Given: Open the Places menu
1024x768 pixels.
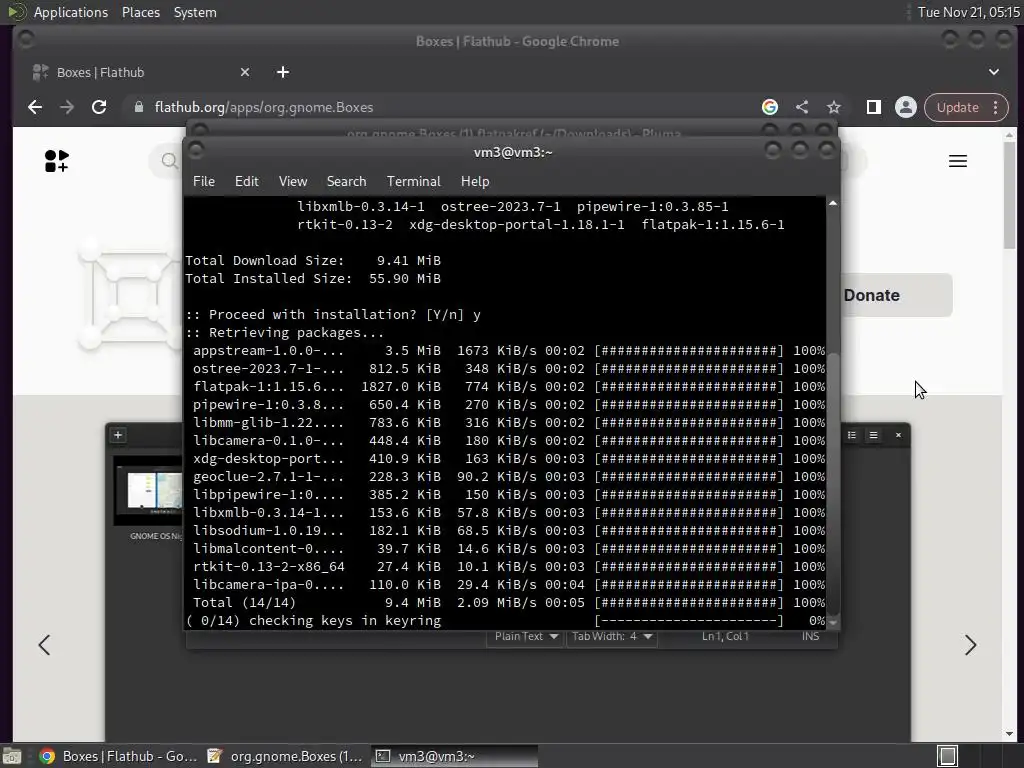Looking at the screenshot, I should pyautogui.click(x=140, y=12).
